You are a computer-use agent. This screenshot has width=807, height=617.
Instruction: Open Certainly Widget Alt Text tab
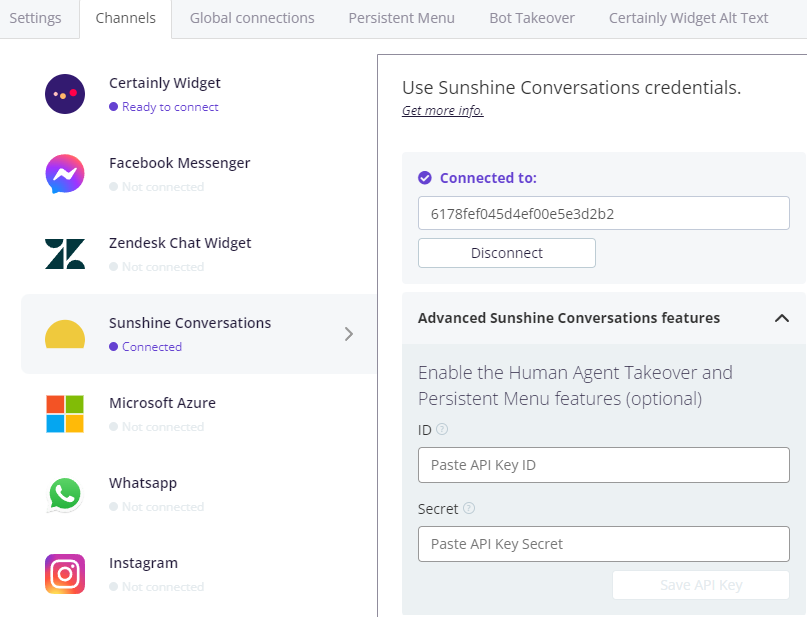pos(688,18)
